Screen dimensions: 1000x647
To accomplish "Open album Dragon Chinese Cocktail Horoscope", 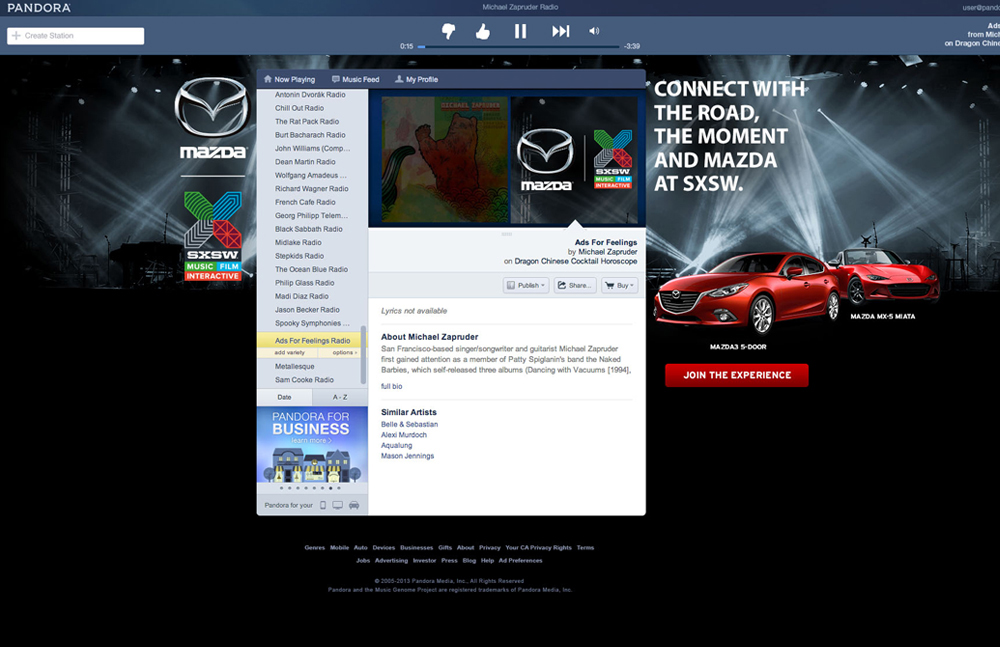I will [576, 261].
